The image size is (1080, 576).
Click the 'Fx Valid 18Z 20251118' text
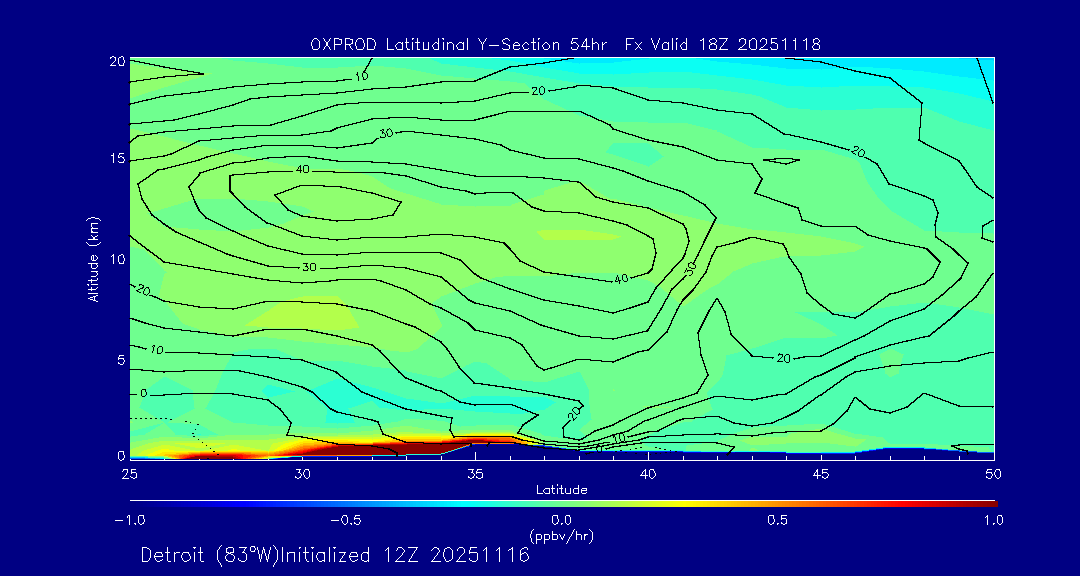tap(723, 45)
